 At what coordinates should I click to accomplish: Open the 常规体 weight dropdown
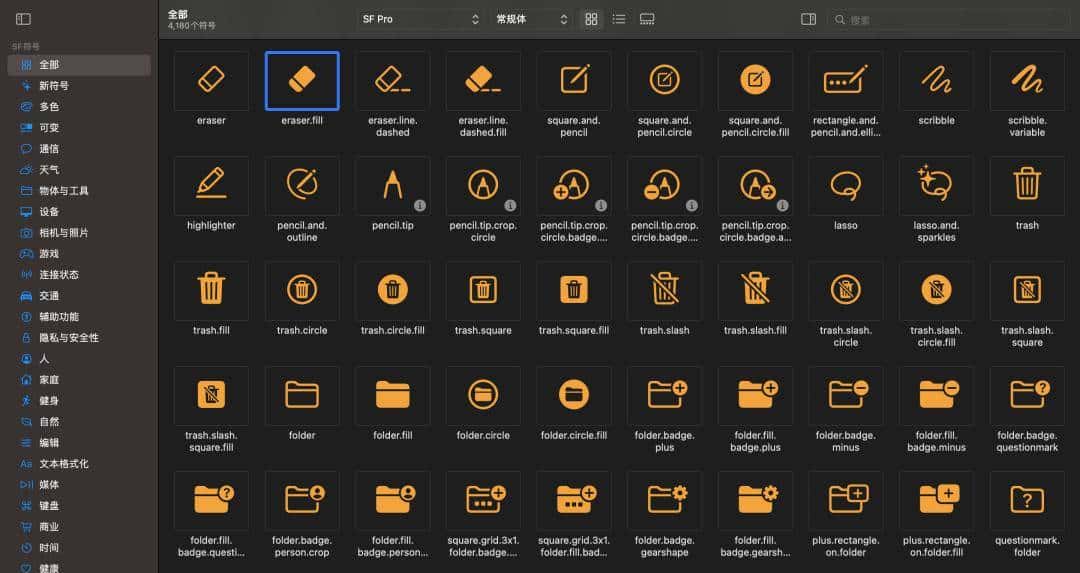(x=531, y=19)
